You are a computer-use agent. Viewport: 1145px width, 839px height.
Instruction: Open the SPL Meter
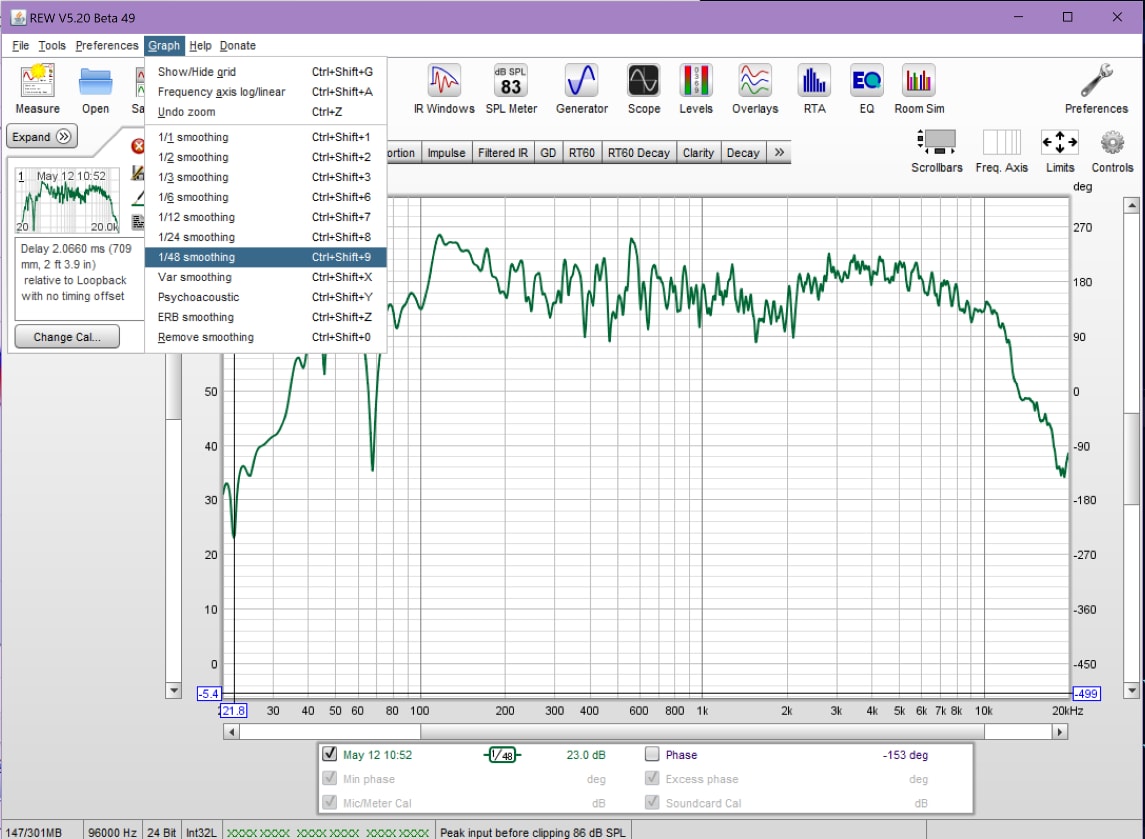click(511, 88)
